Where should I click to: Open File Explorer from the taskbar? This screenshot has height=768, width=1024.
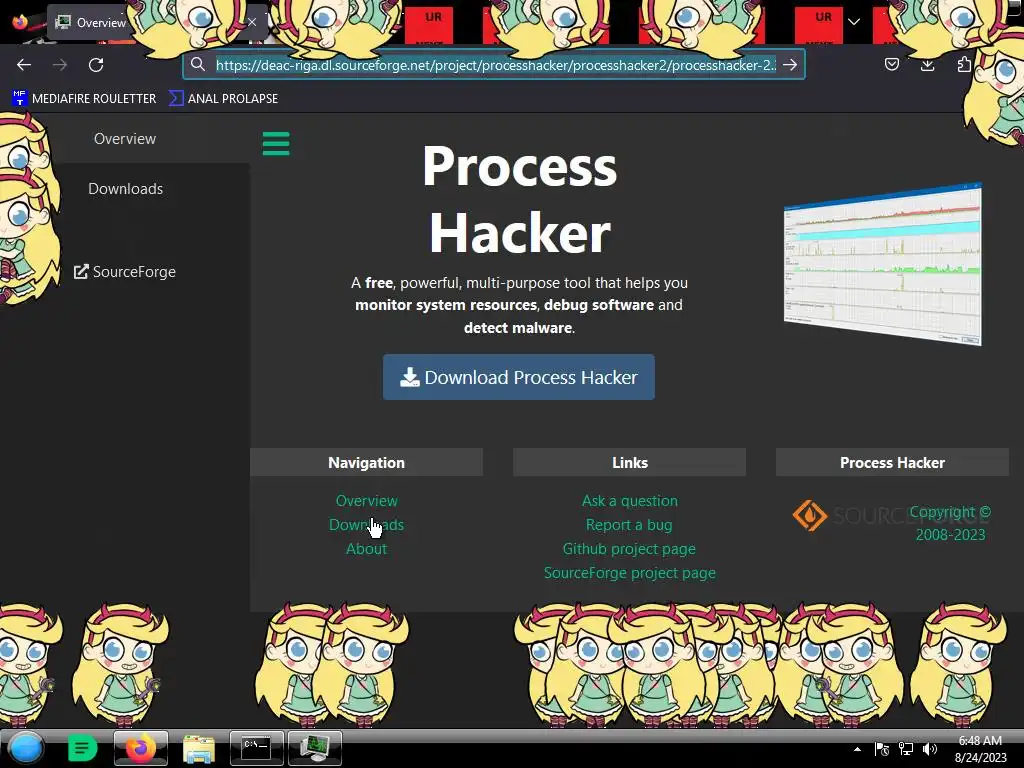(x=199, y=749)
